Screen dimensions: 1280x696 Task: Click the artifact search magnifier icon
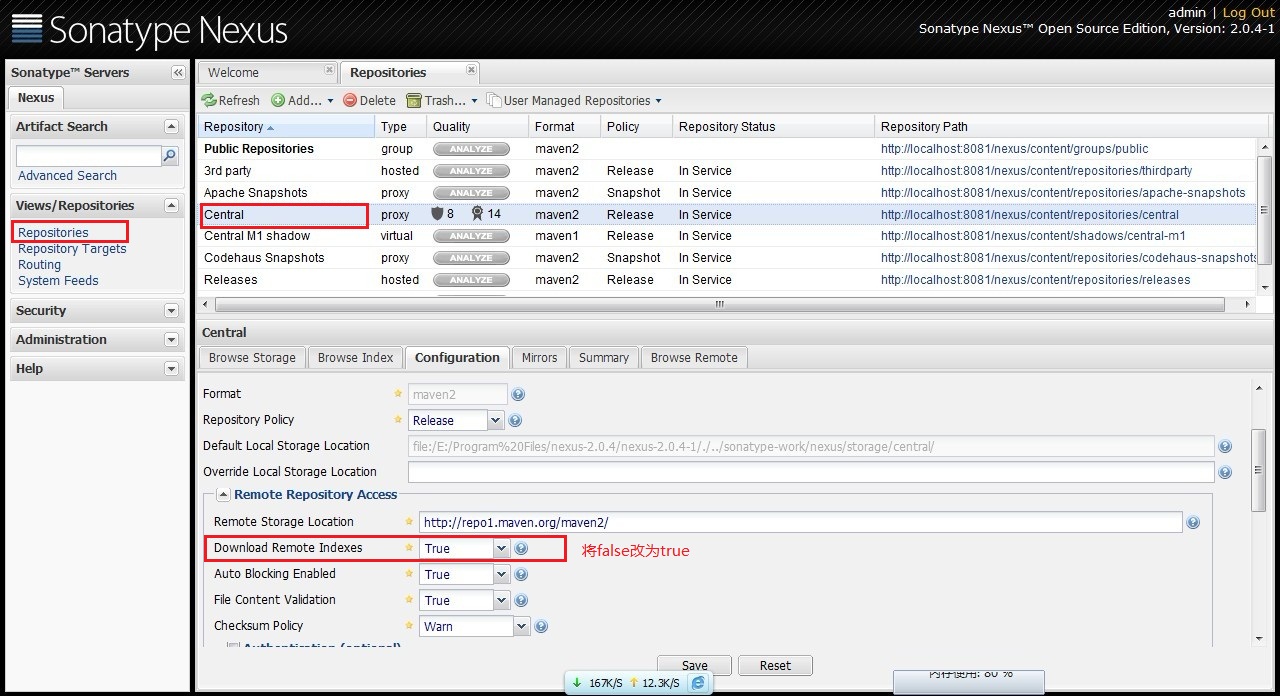(x=170, y=156)
